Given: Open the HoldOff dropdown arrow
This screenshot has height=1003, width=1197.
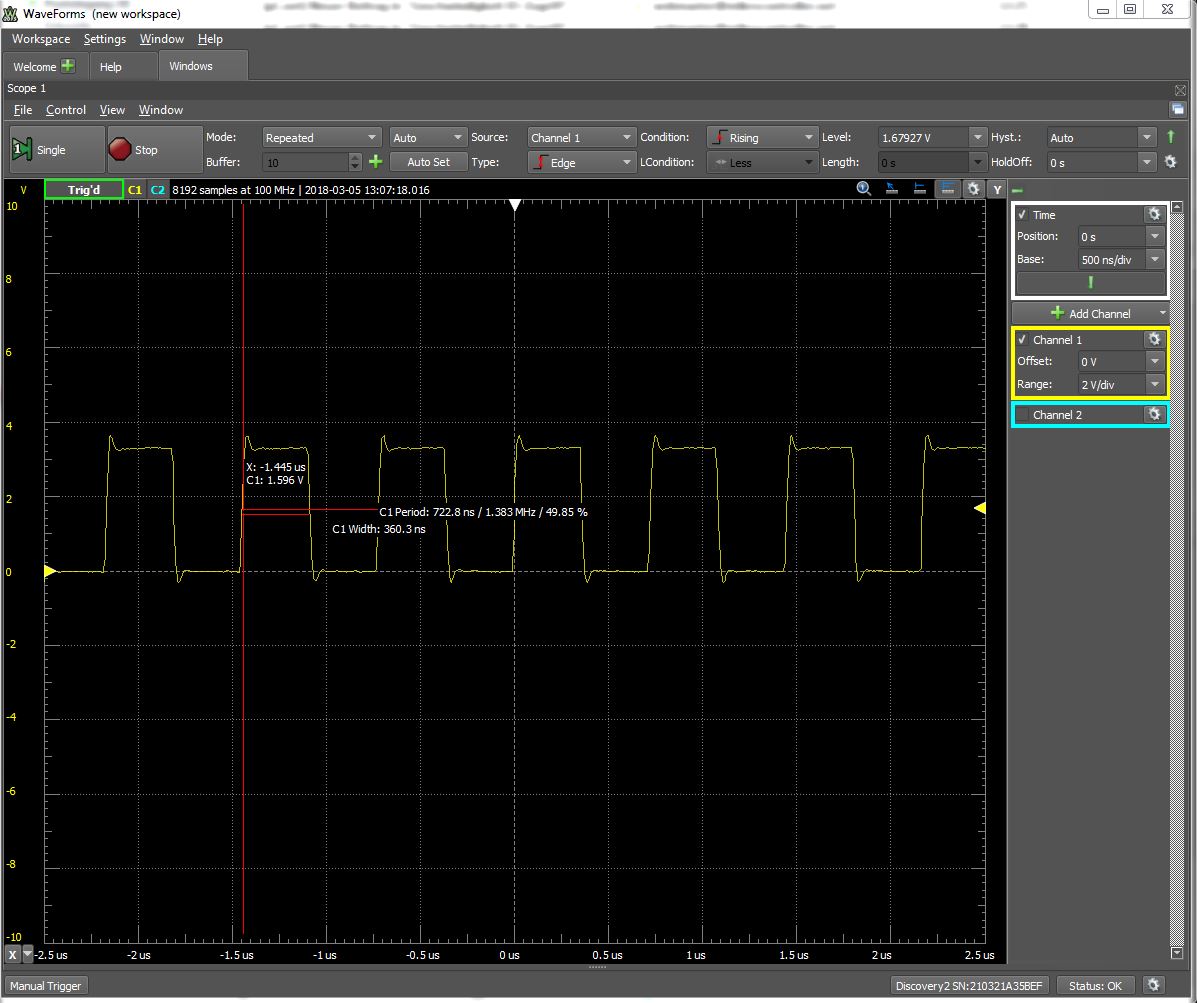Looking at the screenshot, I should 1147,162.
